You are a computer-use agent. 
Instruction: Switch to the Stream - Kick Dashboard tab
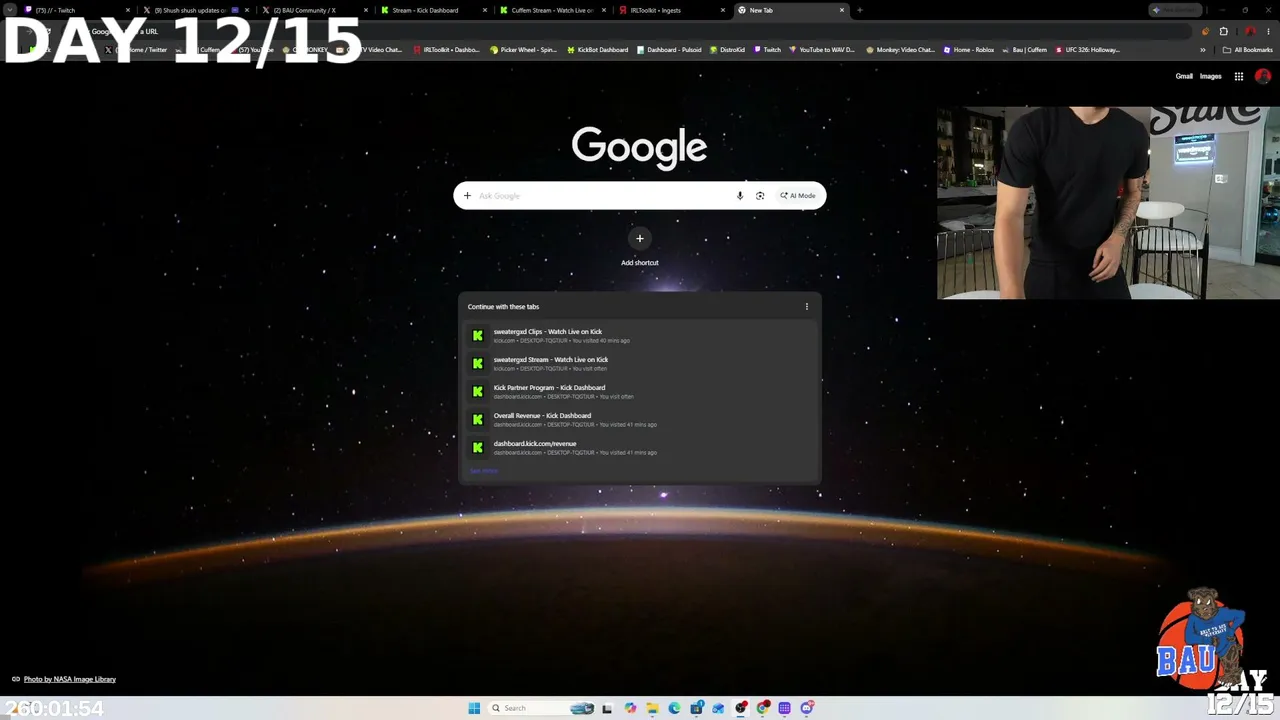[433, 10]
